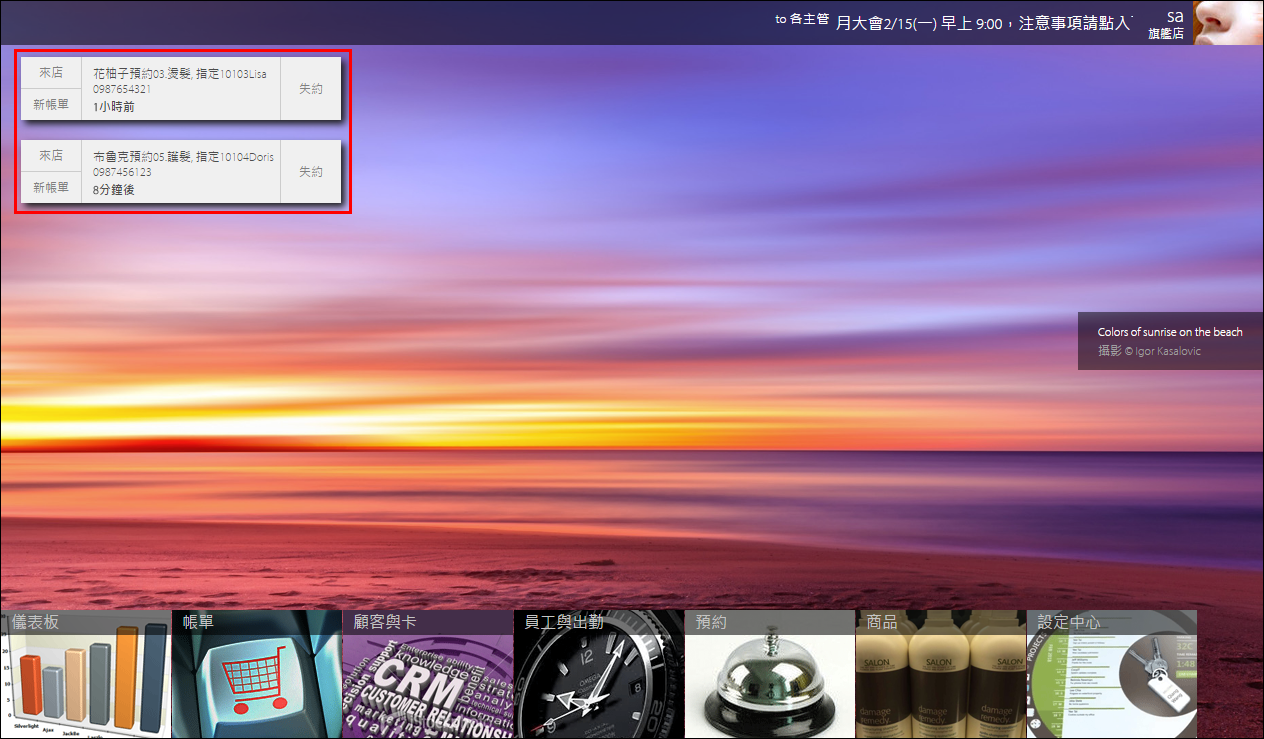Click the 'to 各主管' recipient label
The width and height of the screenshot is (1264, 739).
click(x=802, y=19)
